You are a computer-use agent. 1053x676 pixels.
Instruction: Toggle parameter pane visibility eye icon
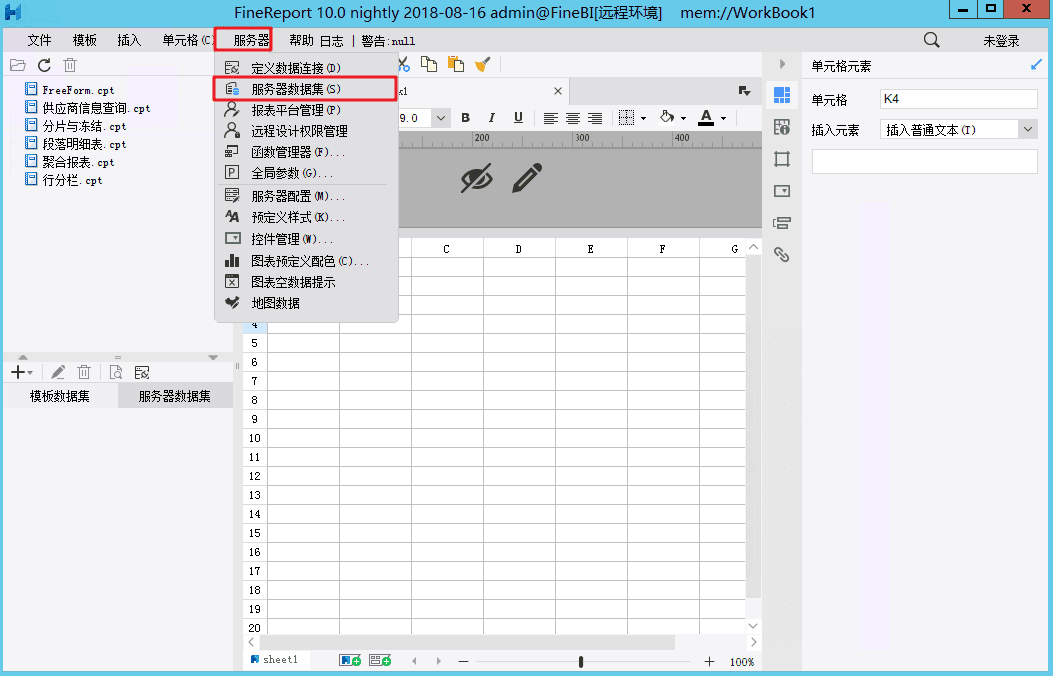(477, 178)
